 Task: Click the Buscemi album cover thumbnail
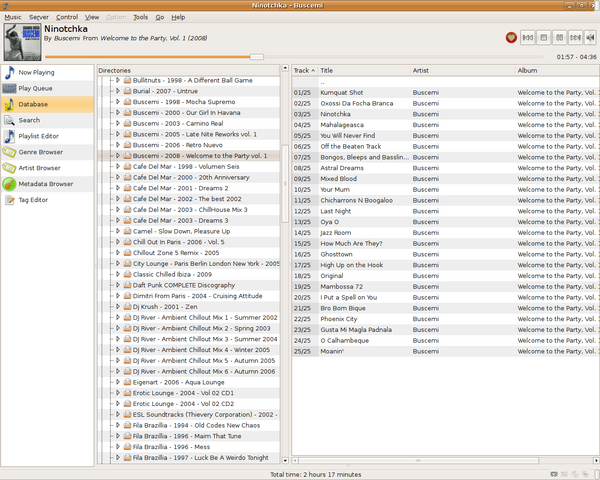coord(22,42)
